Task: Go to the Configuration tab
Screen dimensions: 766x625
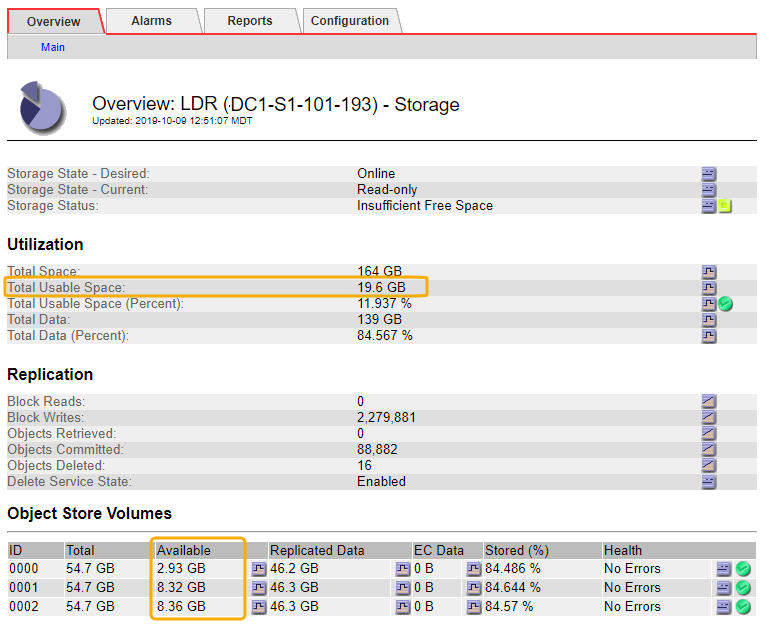Action: (x=350, y=21)
